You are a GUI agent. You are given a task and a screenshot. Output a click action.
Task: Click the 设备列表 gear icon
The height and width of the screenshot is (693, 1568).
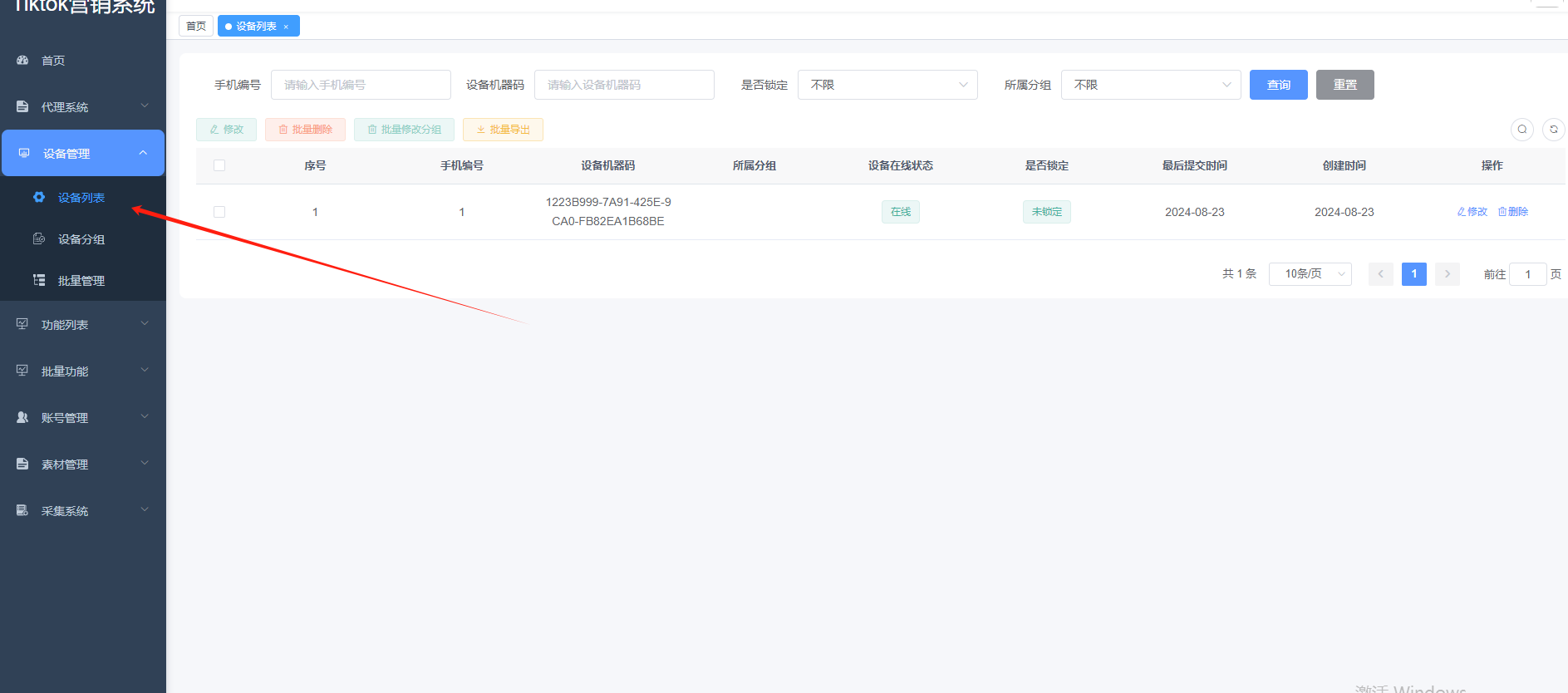coord(39,197)
